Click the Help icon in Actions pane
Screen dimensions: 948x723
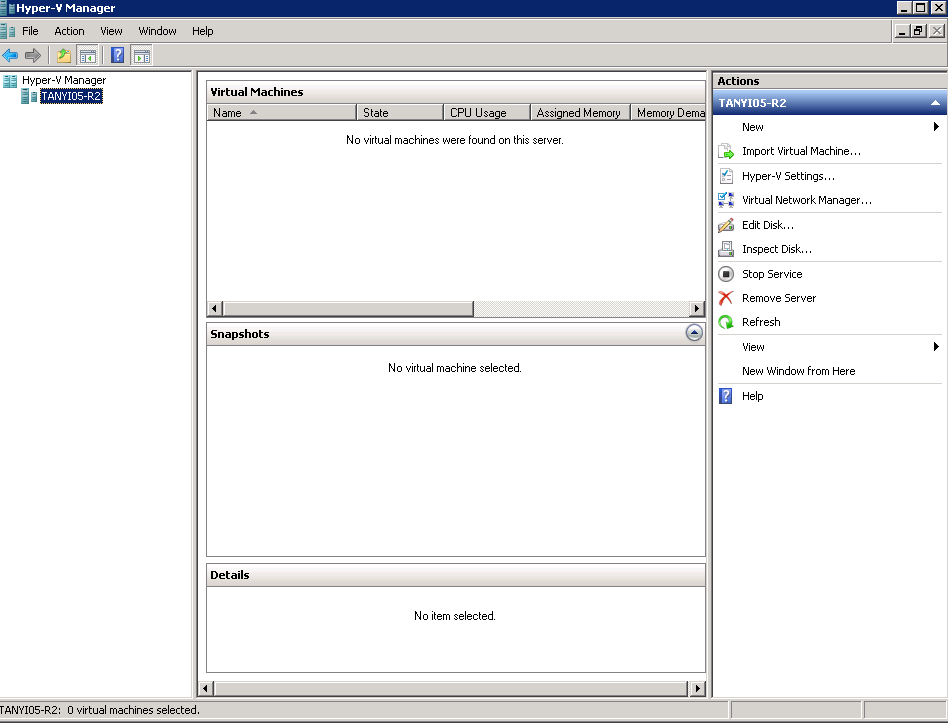pyautogui.click(x=726, y=396)
